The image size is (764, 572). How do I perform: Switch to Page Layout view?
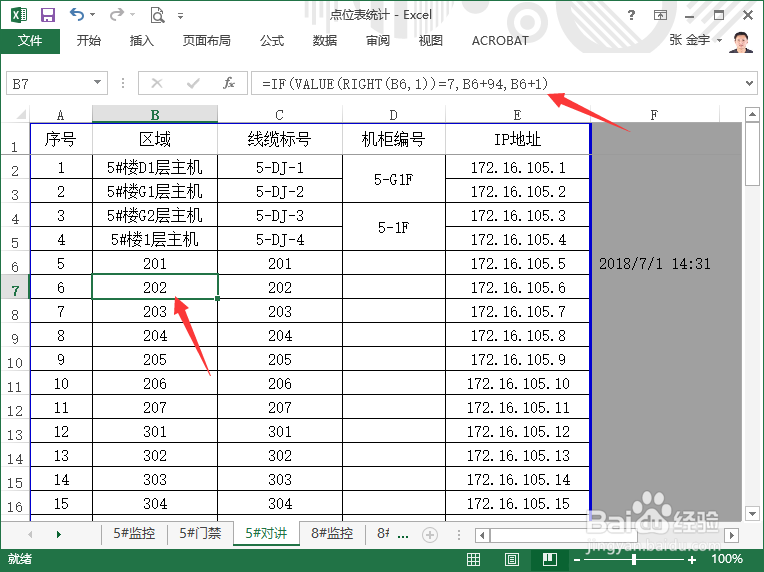[512, 559]
